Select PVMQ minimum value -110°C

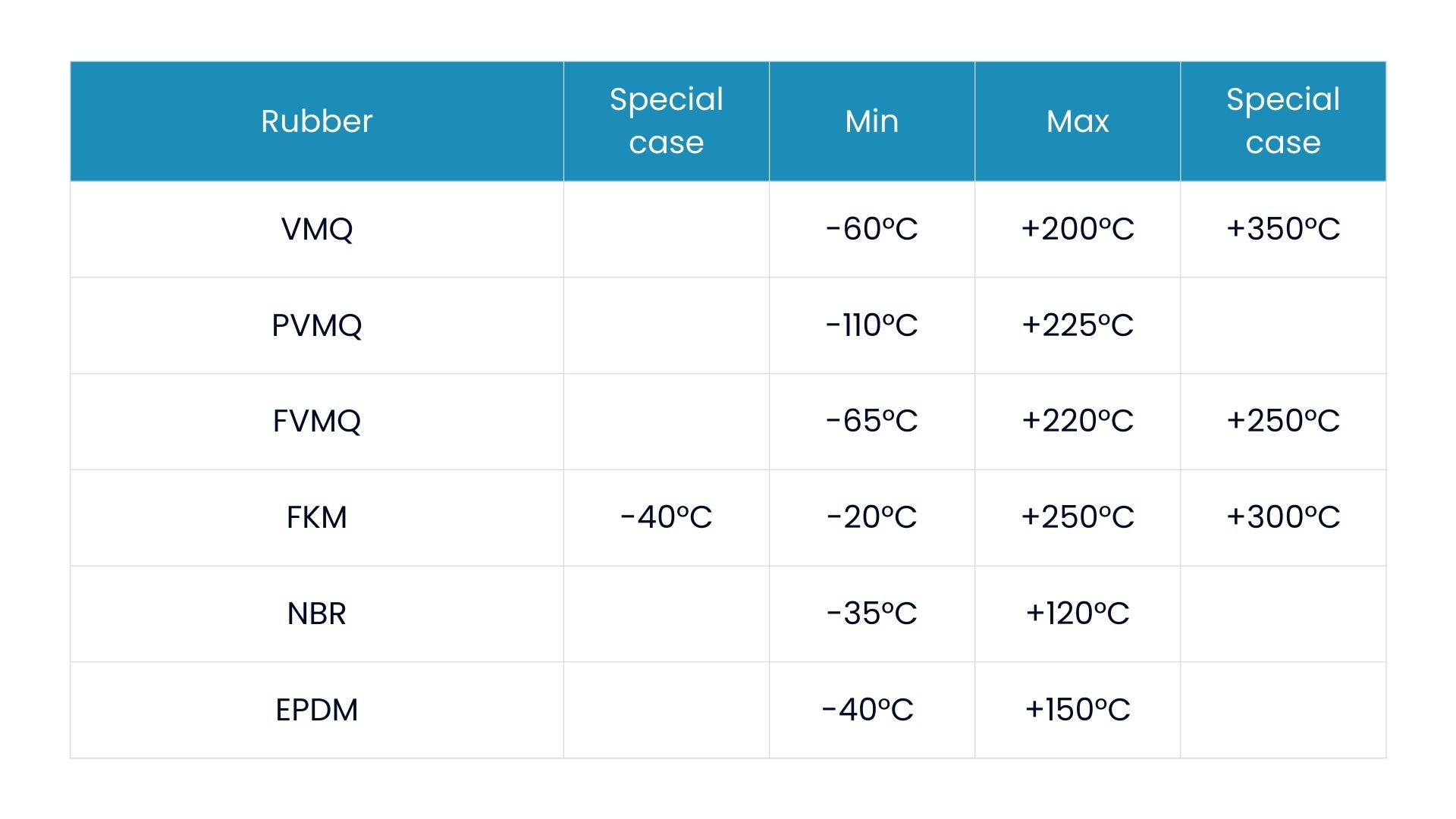click(871, 325)
